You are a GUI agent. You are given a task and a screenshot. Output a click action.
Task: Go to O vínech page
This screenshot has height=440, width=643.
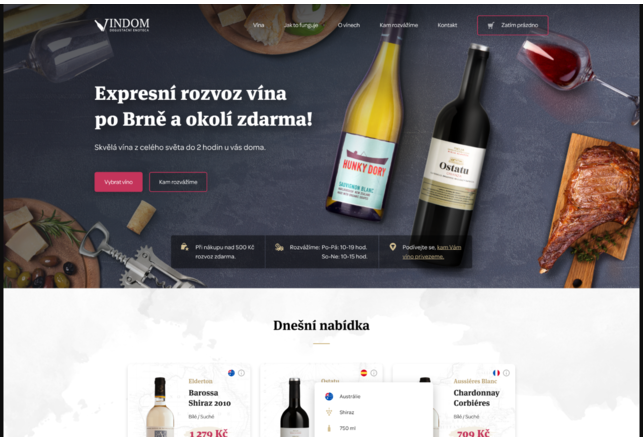[x=349, y=25]
